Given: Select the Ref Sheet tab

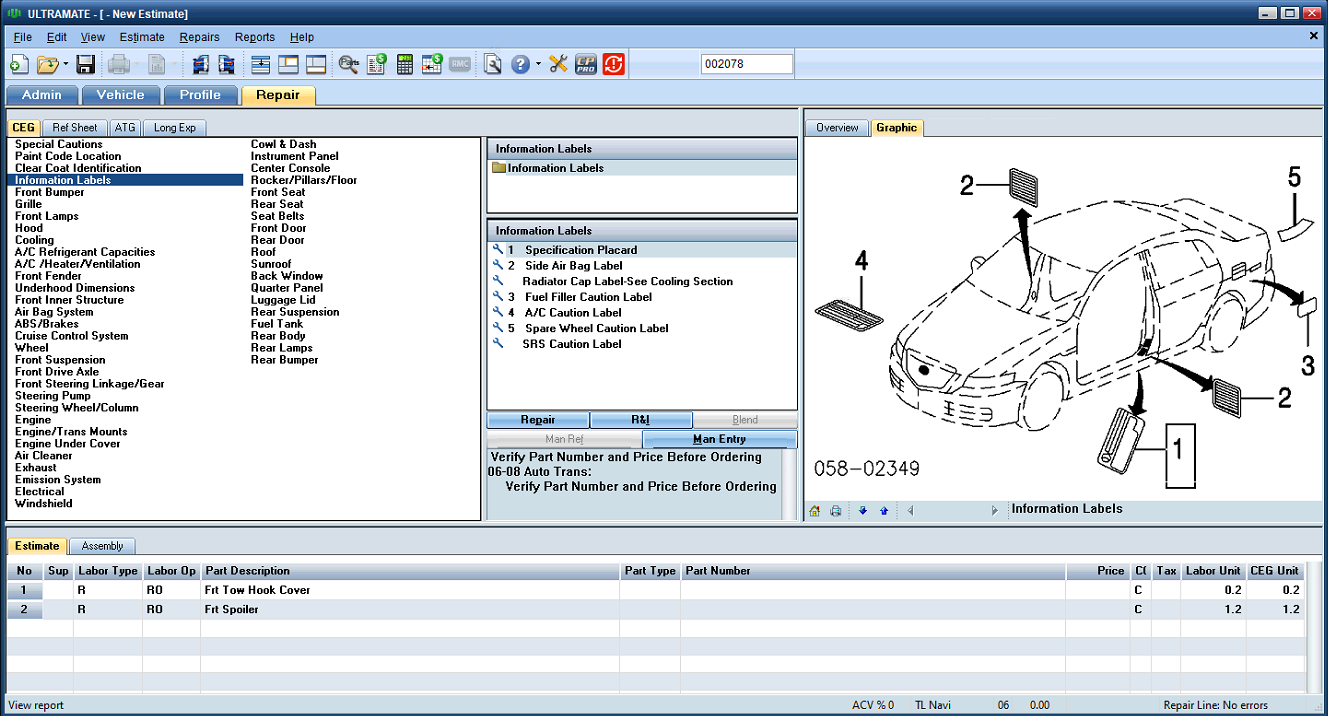Looking at the screenshot, I should pos(75,128).
